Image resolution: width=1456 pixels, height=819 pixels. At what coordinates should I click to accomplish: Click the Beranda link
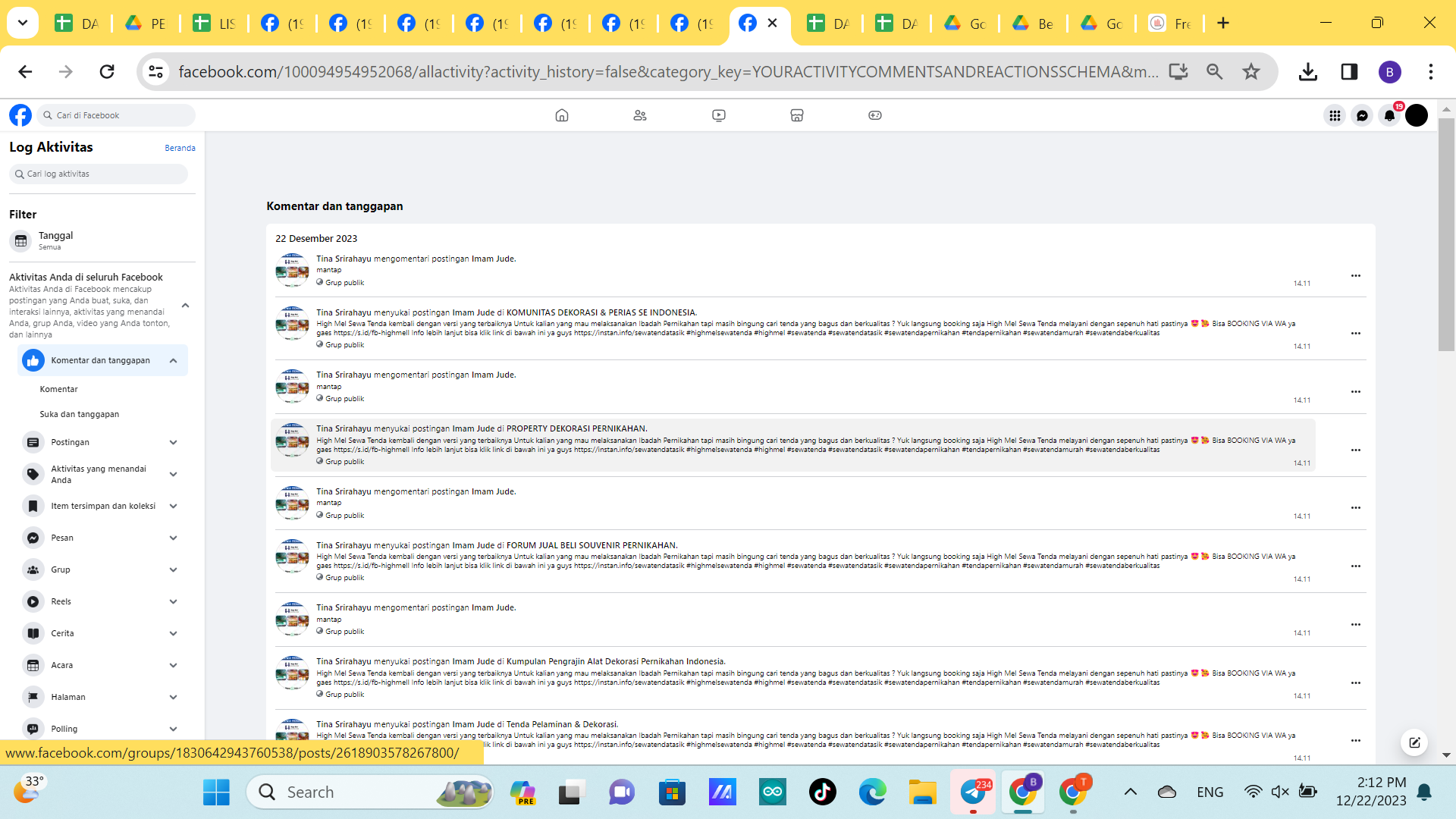[180, 148]
